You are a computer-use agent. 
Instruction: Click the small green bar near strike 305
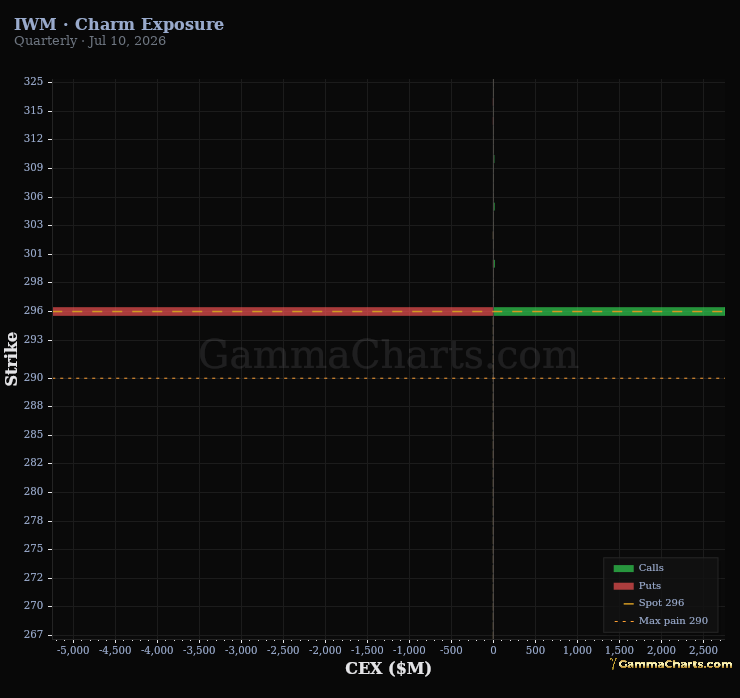494,207
